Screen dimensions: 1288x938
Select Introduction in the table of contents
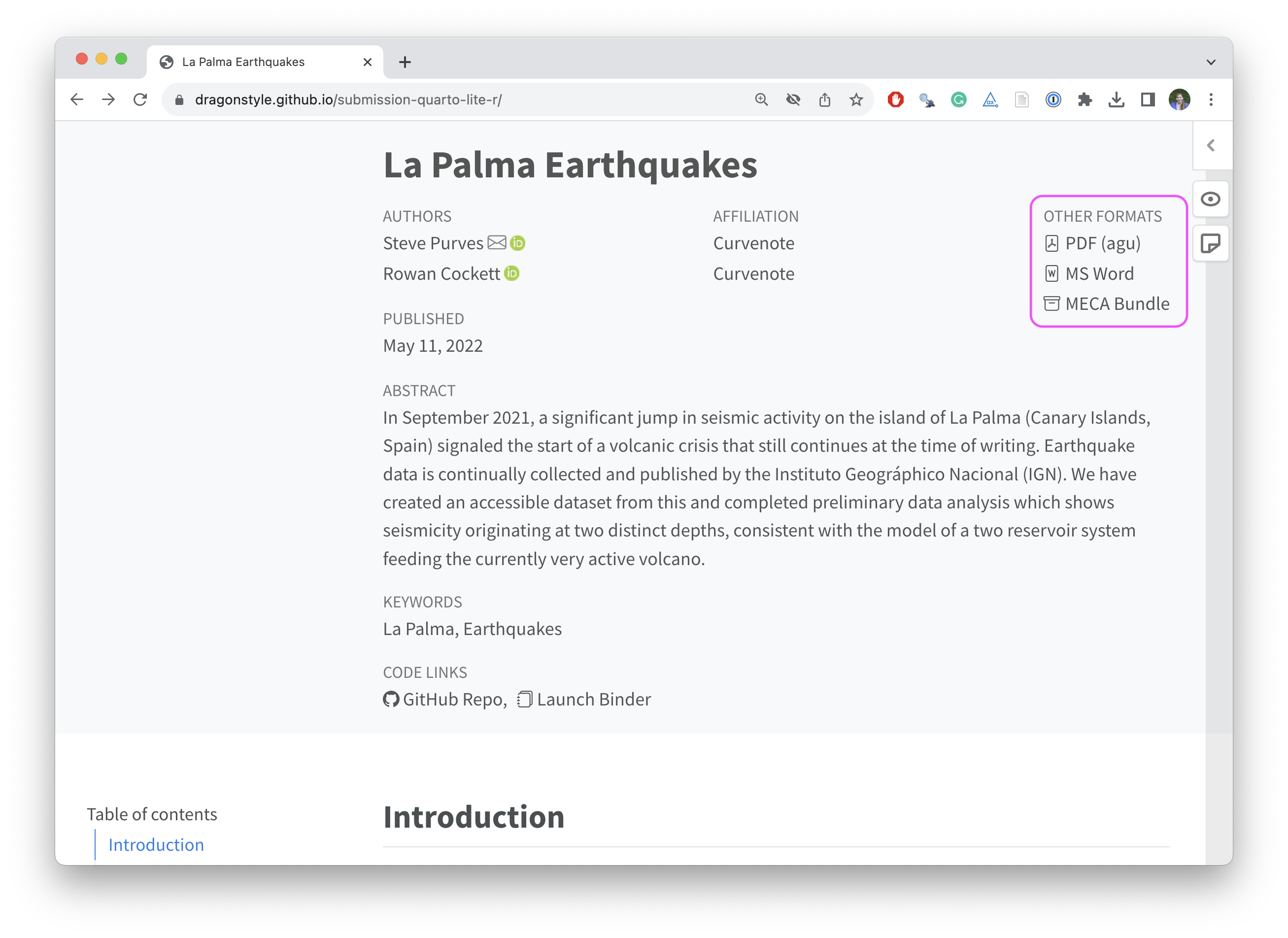(x=156, y=845)
